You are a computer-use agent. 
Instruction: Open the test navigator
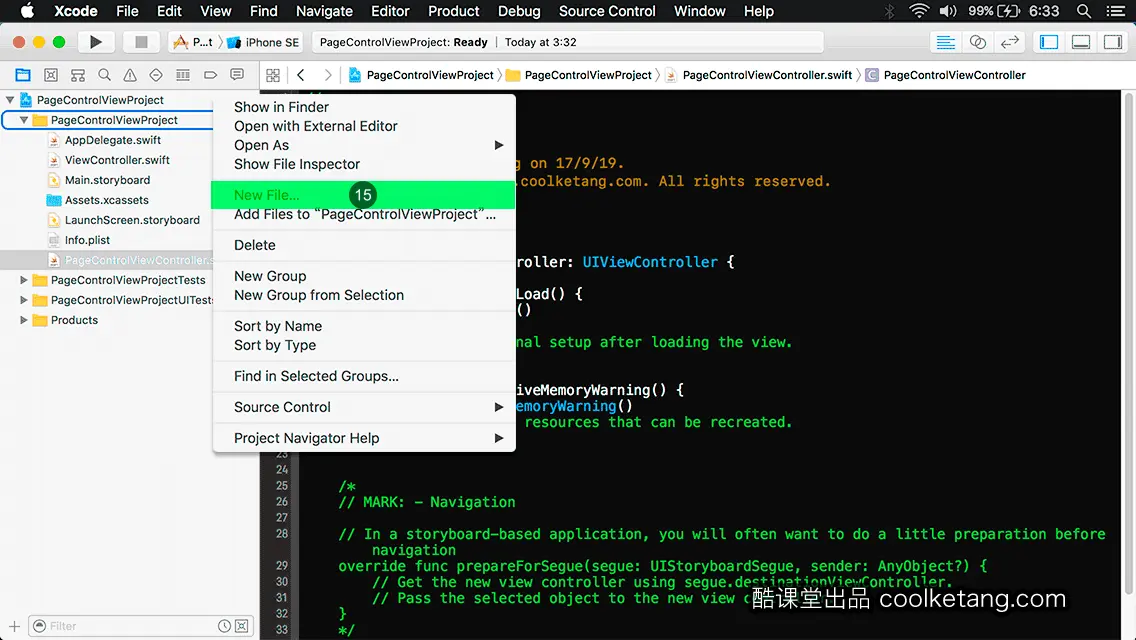pyautogui.click(x=156, y=75)
